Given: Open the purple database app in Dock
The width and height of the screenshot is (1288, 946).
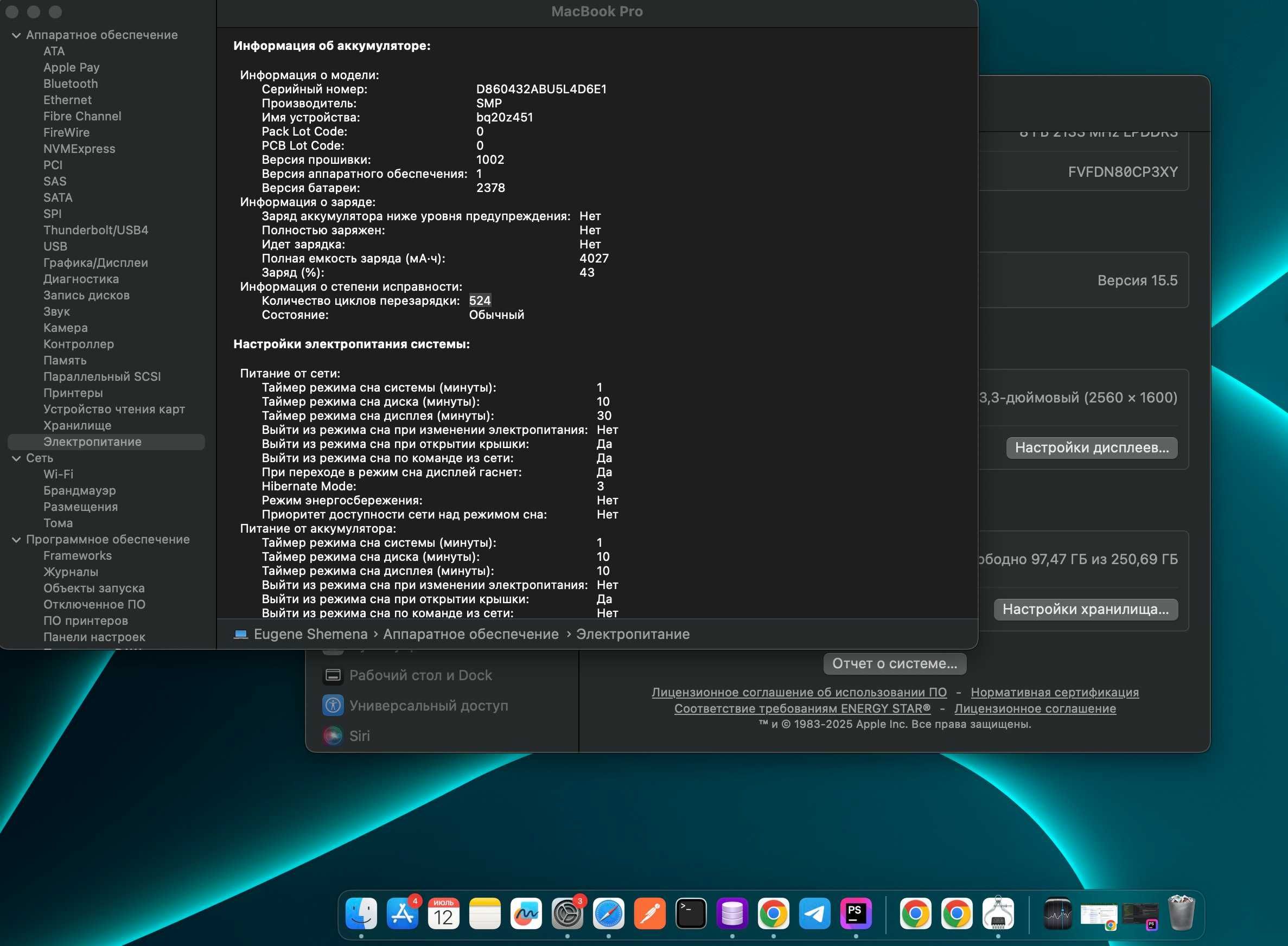Looking at the screenshot, I should (732, 913).
